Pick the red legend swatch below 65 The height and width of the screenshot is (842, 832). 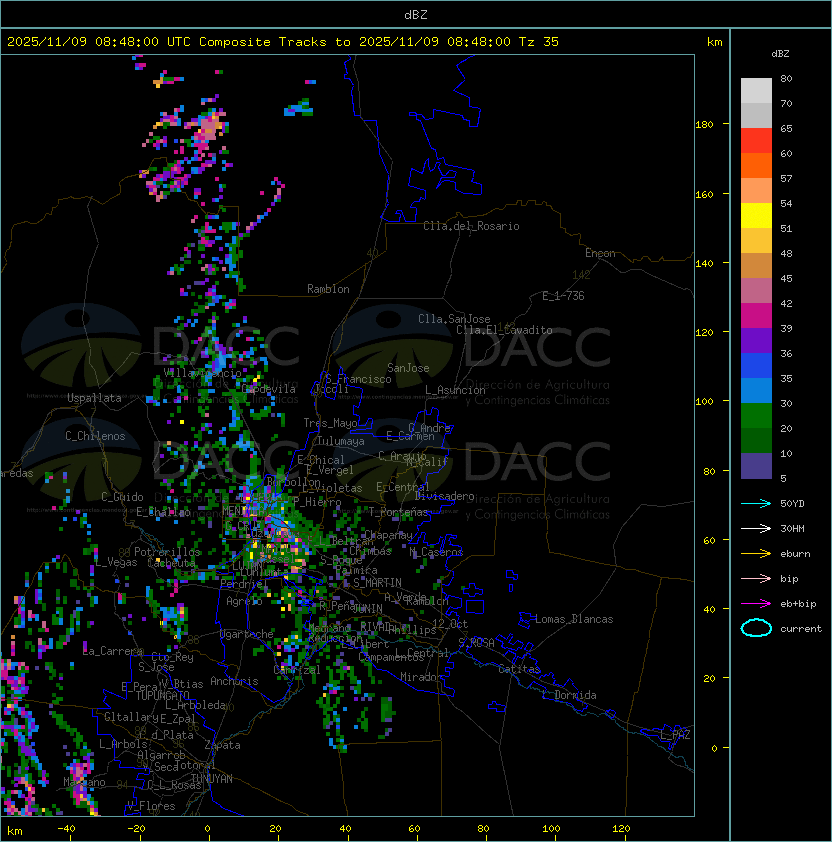pos(756,141)
